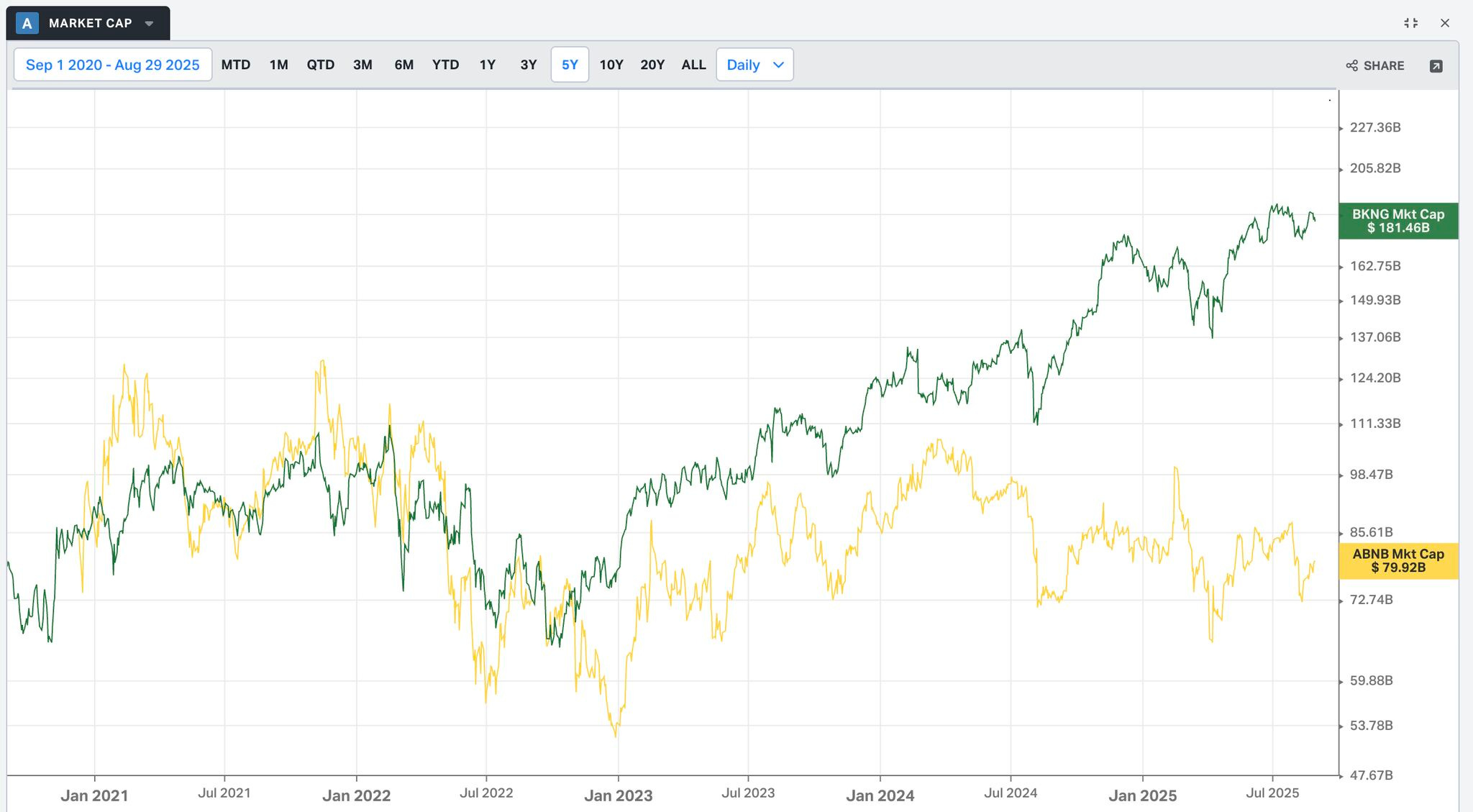This screenshot has width=1473, height=812.
Task: Select the active 5Y range
Action: [570, 65]
